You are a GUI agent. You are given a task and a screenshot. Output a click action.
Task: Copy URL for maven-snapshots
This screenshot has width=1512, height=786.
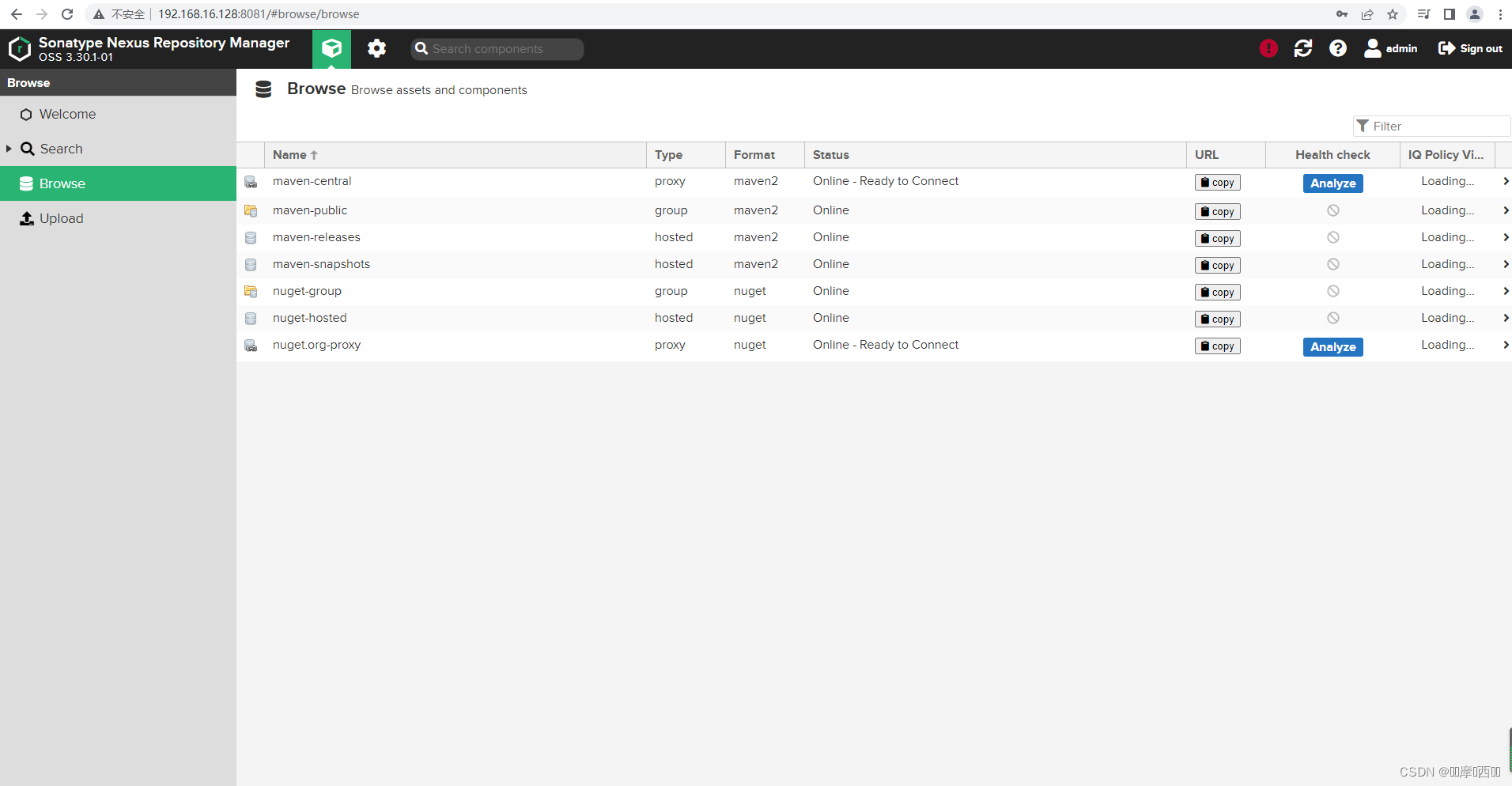(1217, 266)
